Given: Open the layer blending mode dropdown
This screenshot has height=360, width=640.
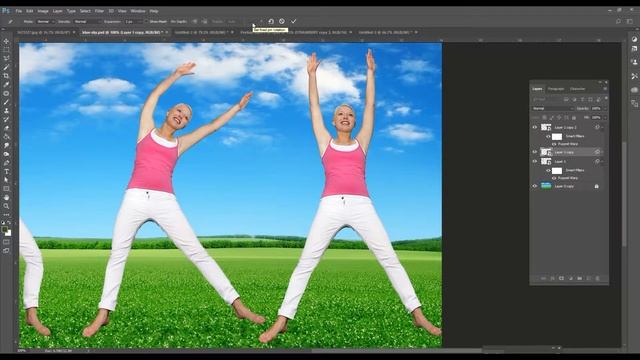Looking at the screenshot, I should [553, 109].
